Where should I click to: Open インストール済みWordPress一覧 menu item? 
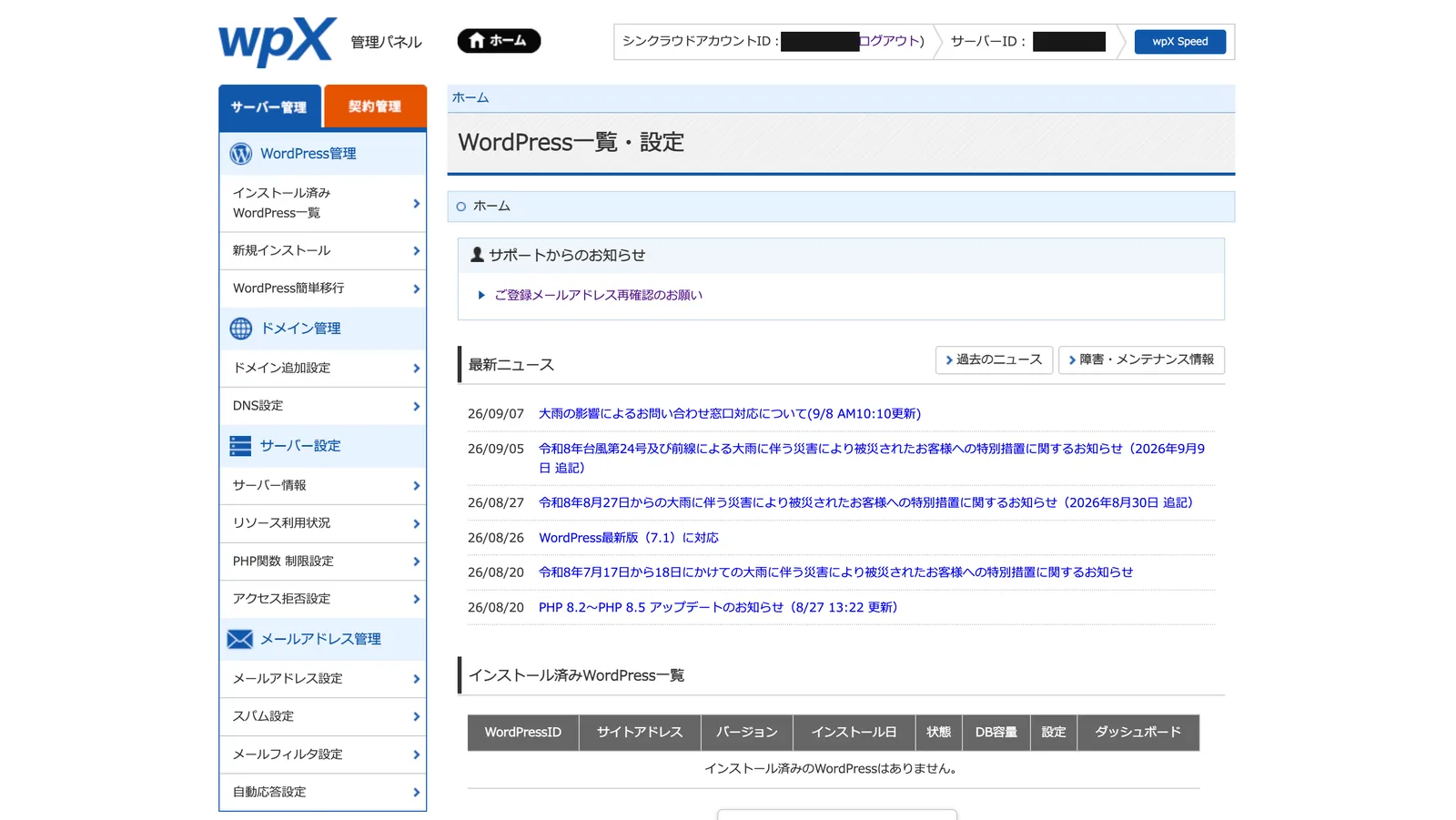(x=323, y=203)
